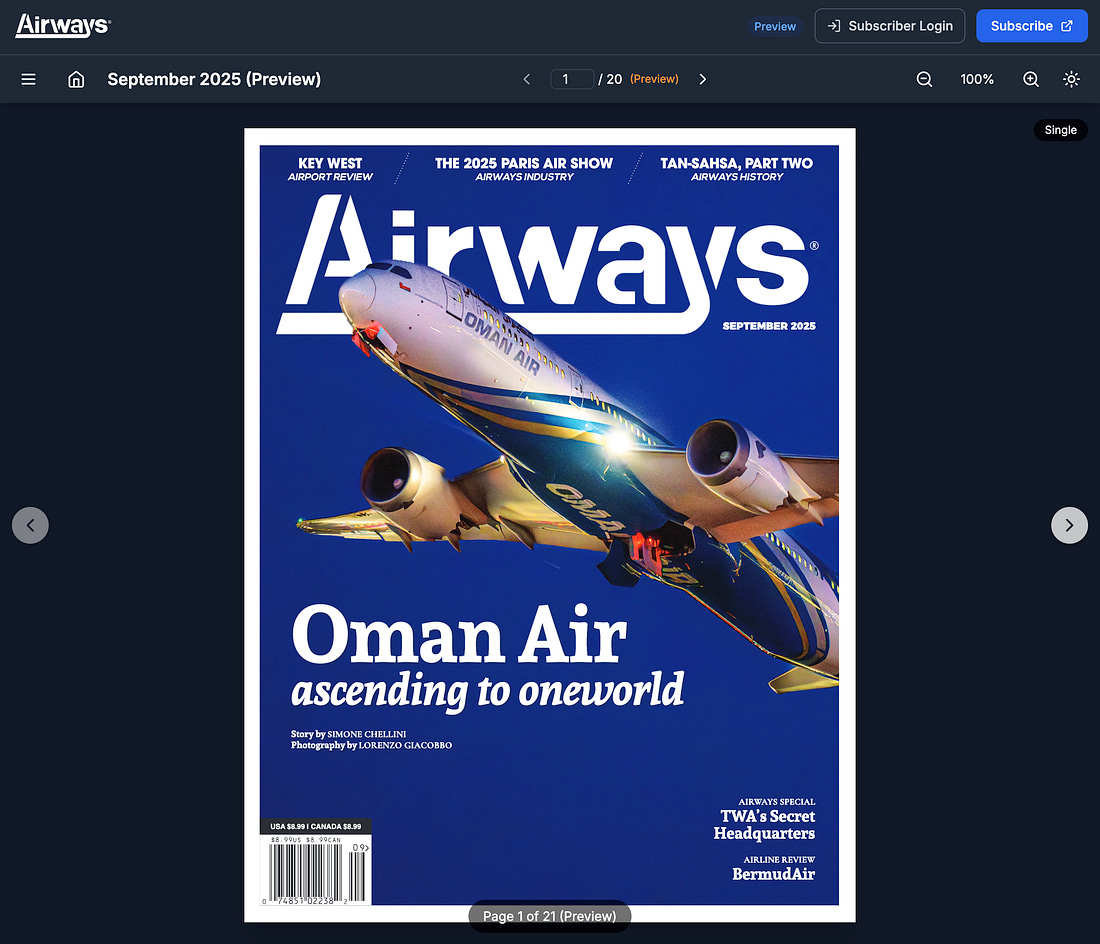Go to the home icon
The width and height of the screenshot is (1100, 944).
[x=76, y=79]
